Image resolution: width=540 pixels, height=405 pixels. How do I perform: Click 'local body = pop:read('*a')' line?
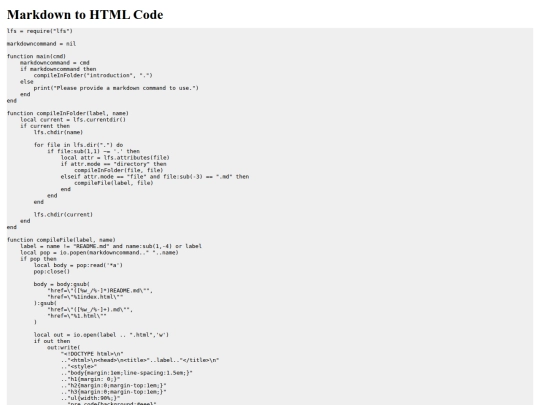78,265
